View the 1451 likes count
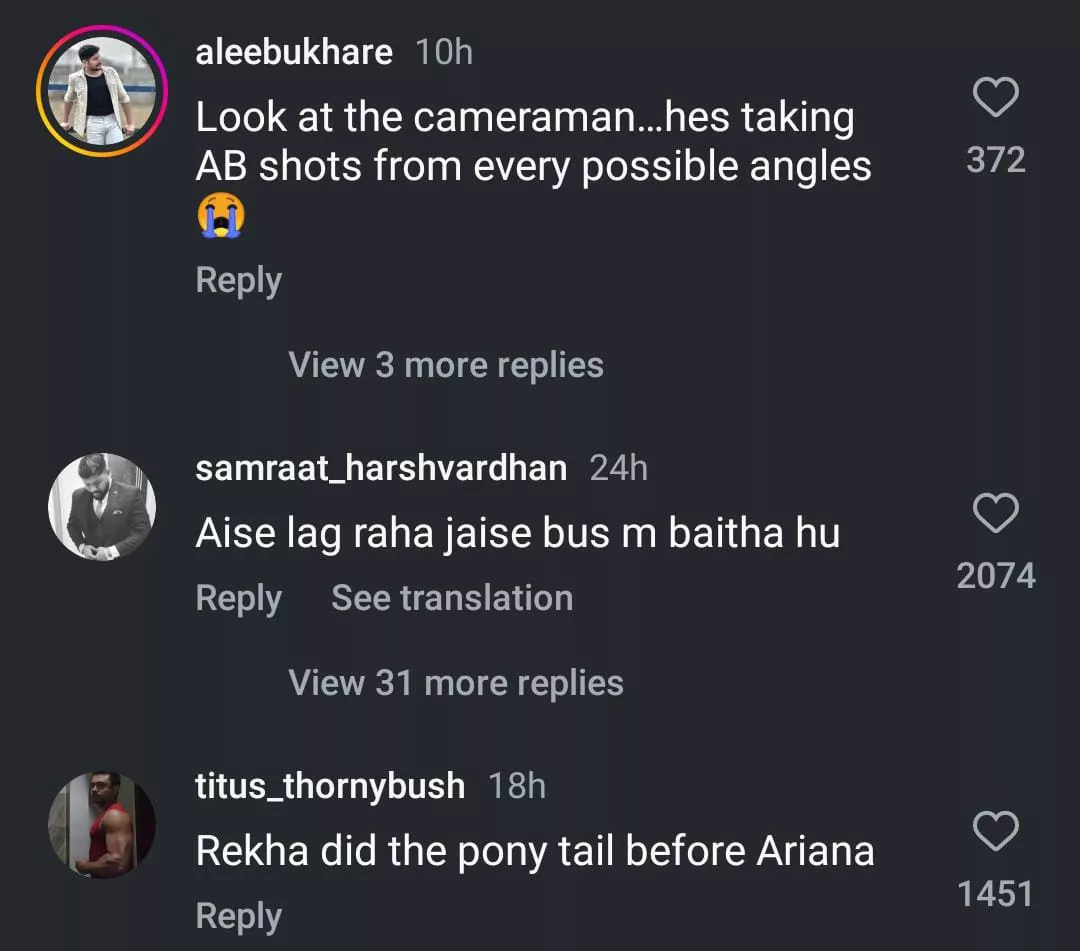This screenshot has height=951, width=1080. click(996, 894)
